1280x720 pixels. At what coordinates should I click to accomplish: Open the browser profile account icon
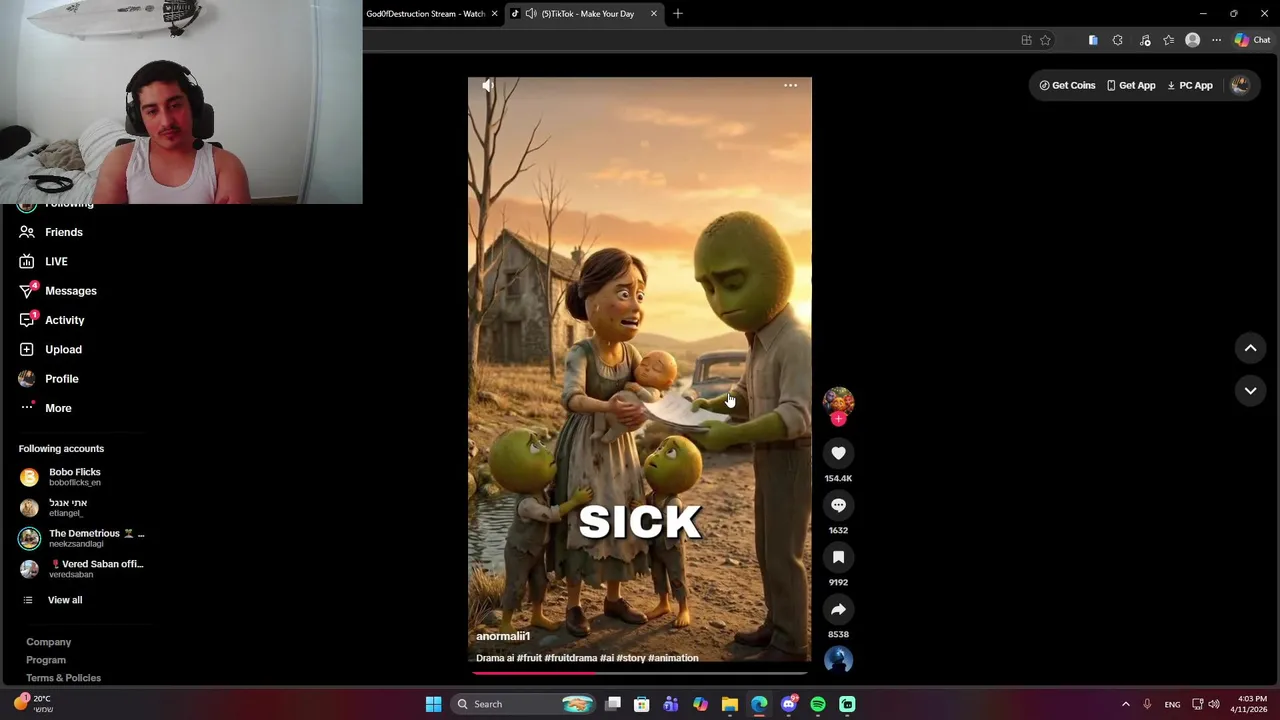pyautogui.click(x=1192, y=40)
